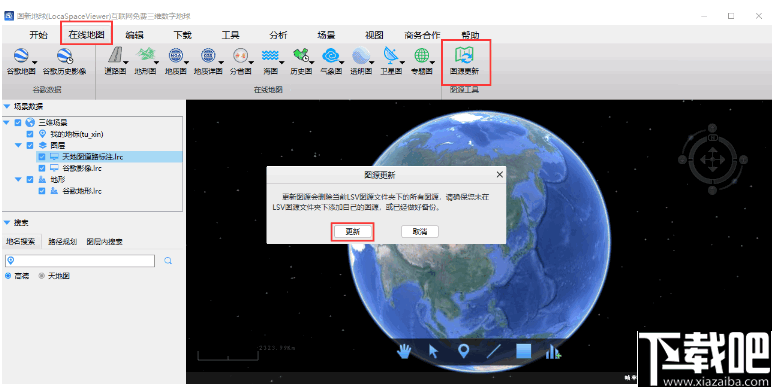This screenshot has height=387, width=773.
Task: Click the LocaSpaceViewer app icon in title bar
Action: click(9, 16)
